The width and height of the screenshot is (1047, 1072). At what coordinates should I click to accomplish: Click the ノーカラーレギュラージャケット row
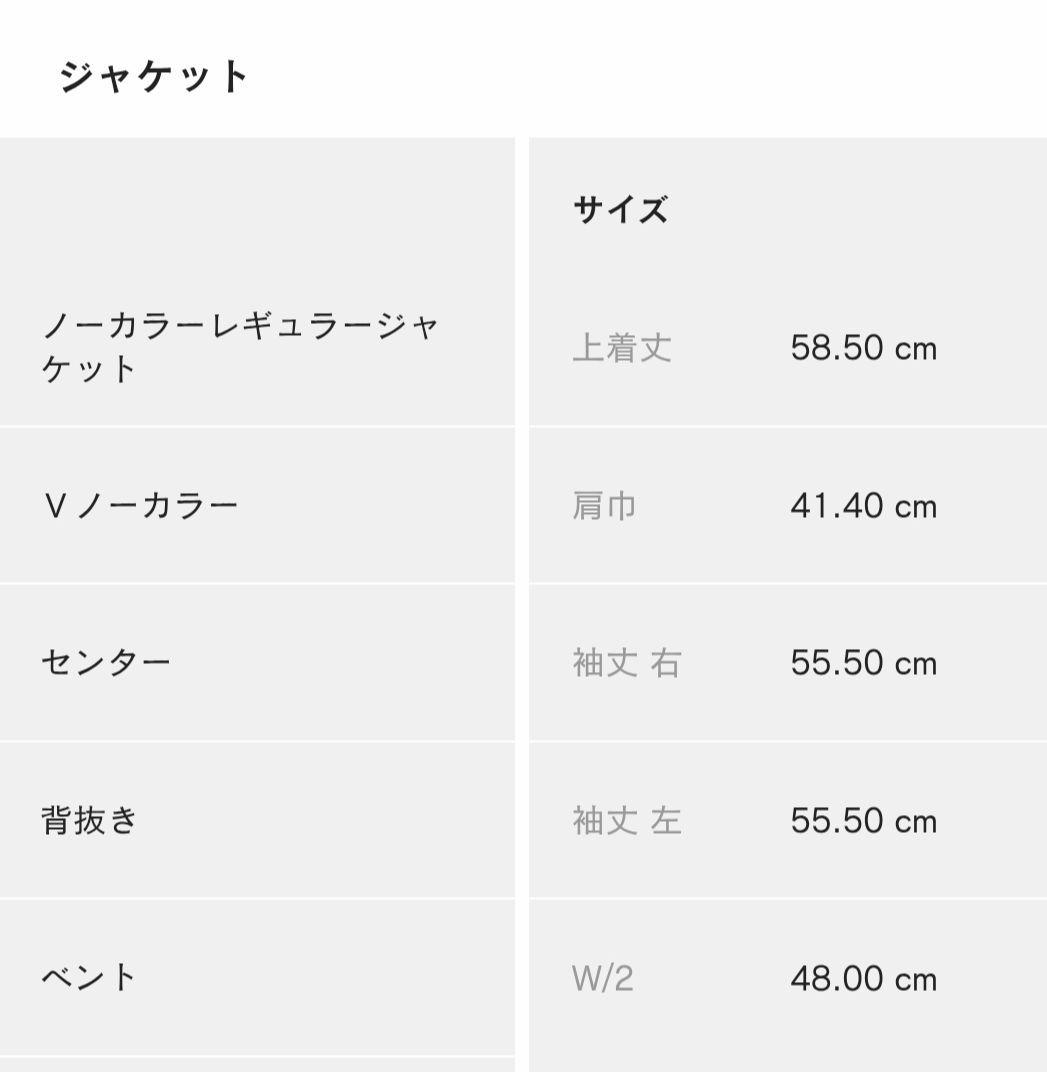pyautogui.click(x=240, y=347)
